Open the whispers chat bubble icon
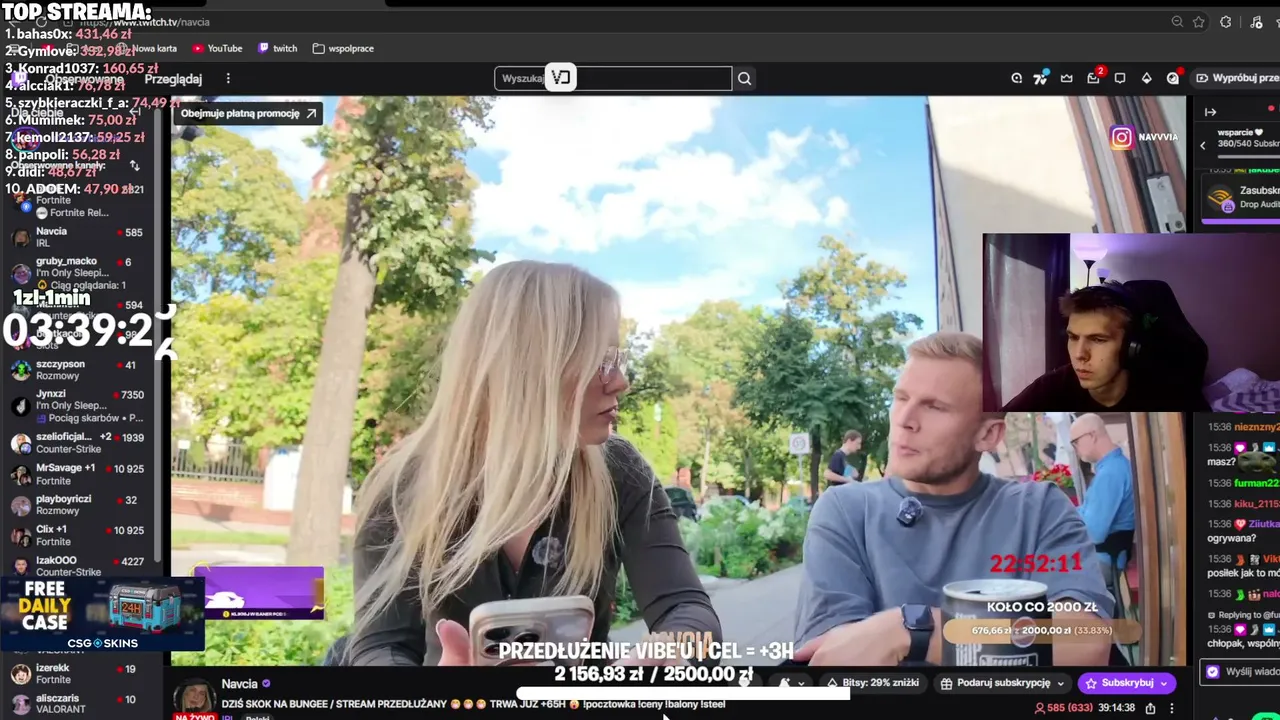Viewport: 1280px width, 720px height. (x=1120, y=78)
